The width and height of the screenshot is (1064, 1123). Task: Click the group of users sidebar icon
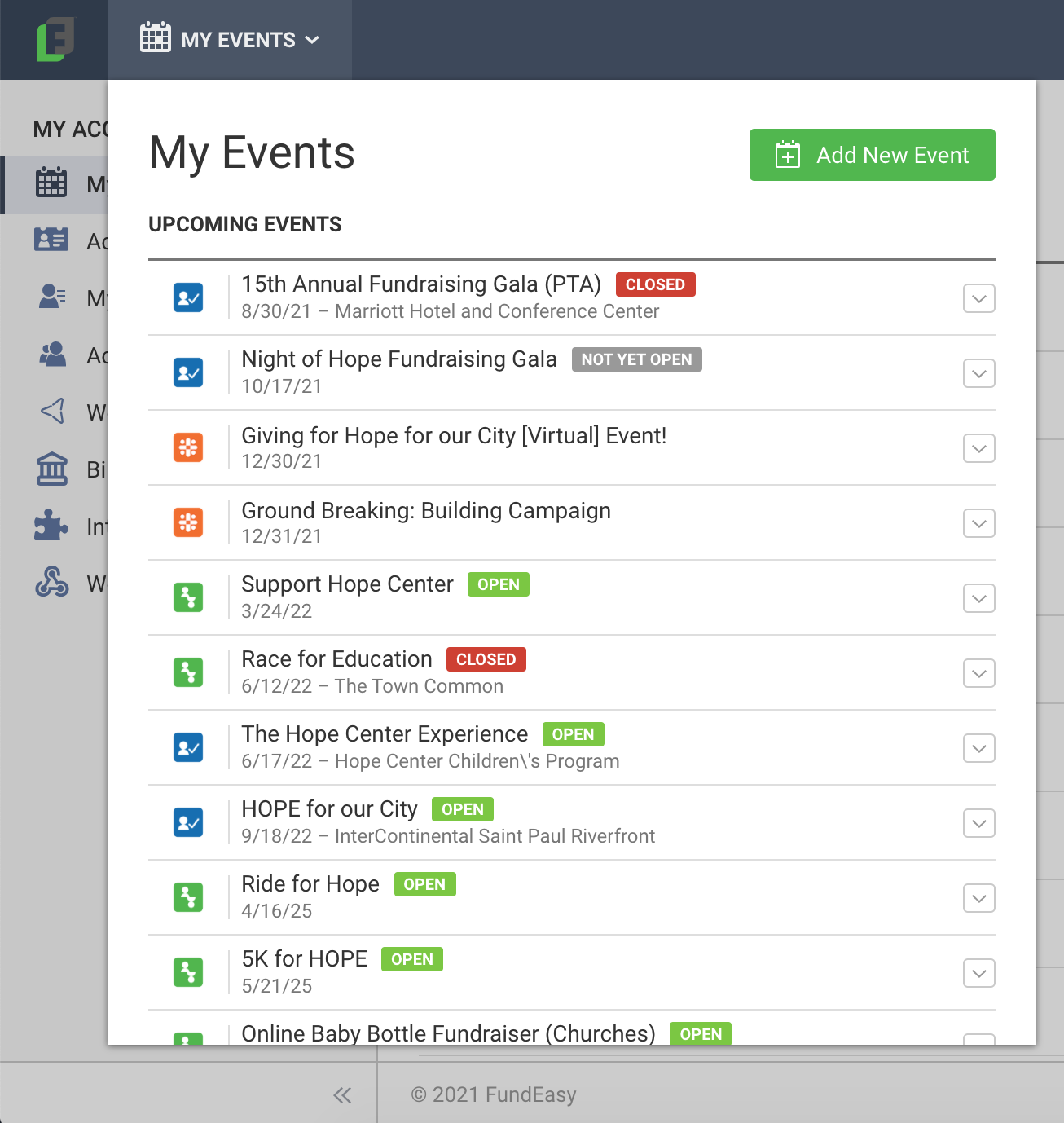pyautogui.click(x=52, y=355)
